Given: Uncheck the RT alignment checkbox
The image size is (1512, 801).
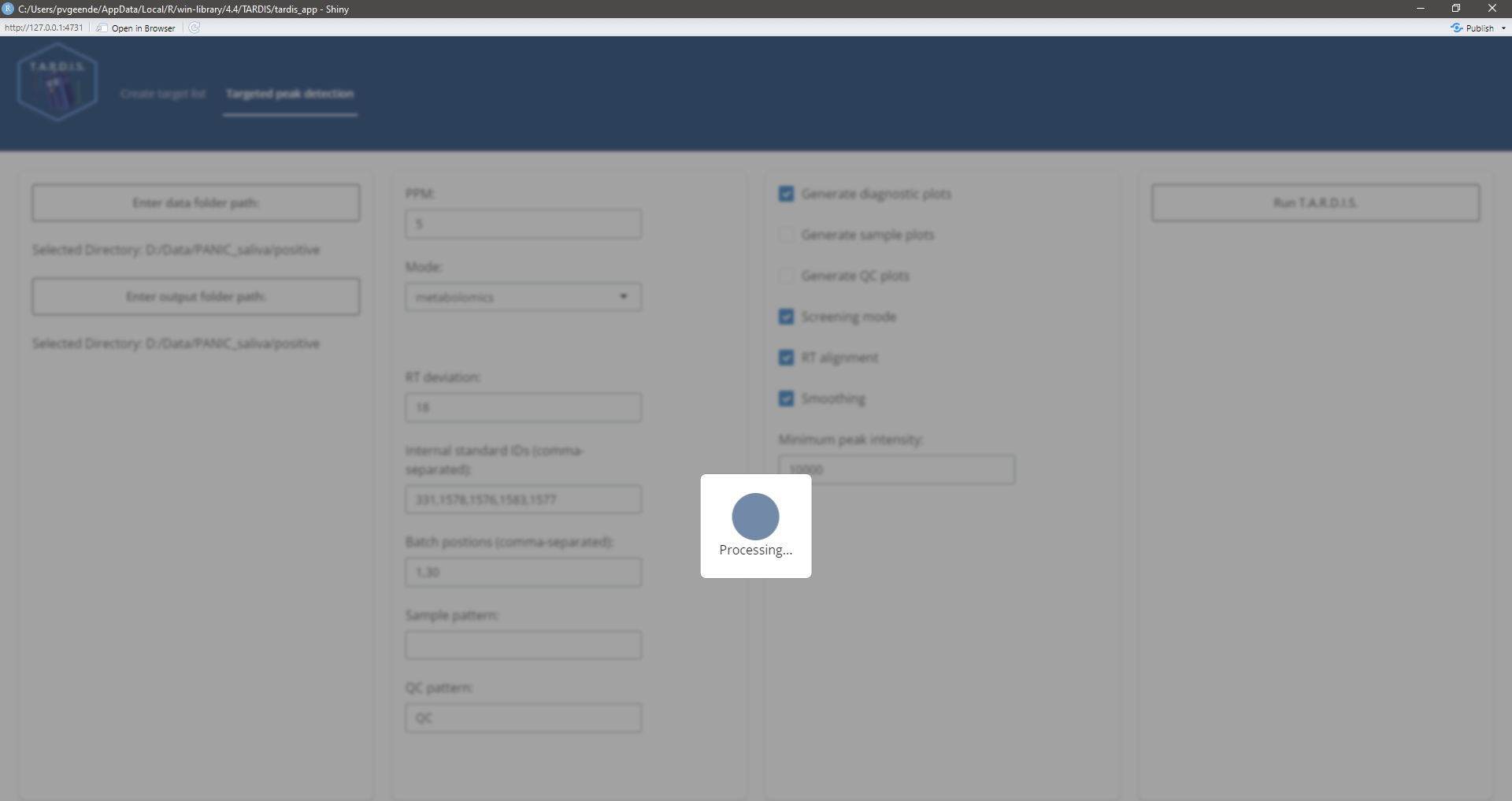Looking at the screenshot, I should click(786, 358).
